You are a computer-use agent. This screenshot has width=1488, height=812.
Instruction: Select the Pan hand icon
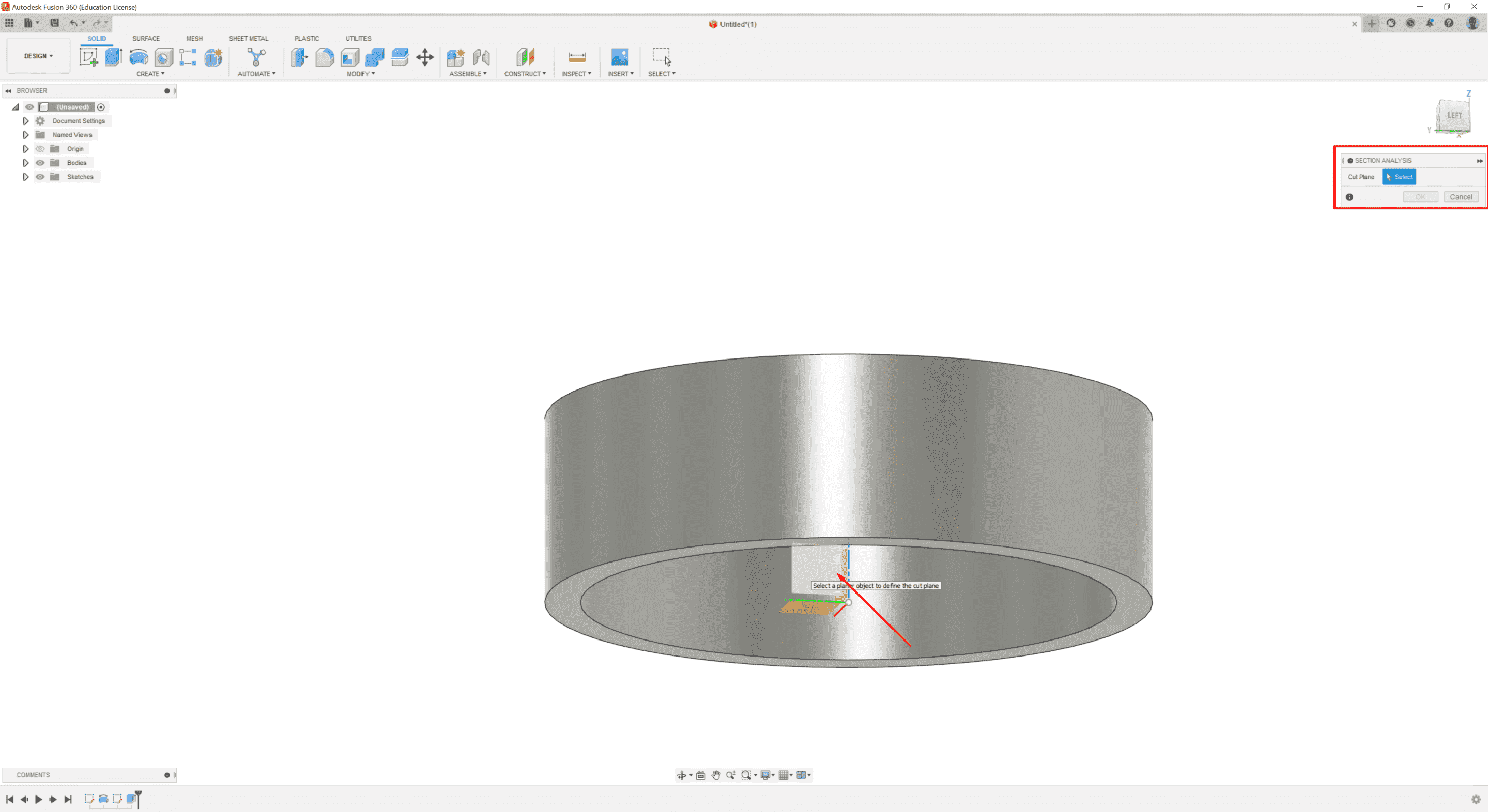(716, 775)
